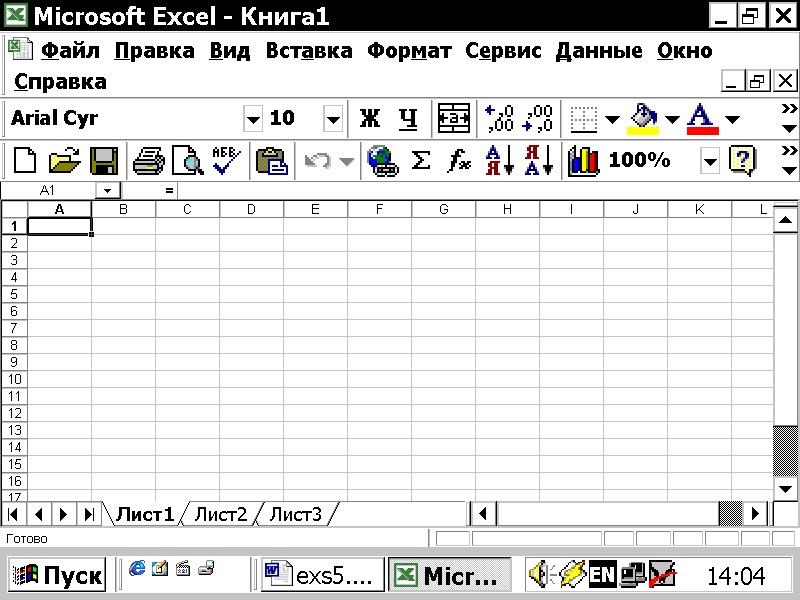Open the Данные menu
The height and width of the screenshot is (600, 800).
[599, 51]
